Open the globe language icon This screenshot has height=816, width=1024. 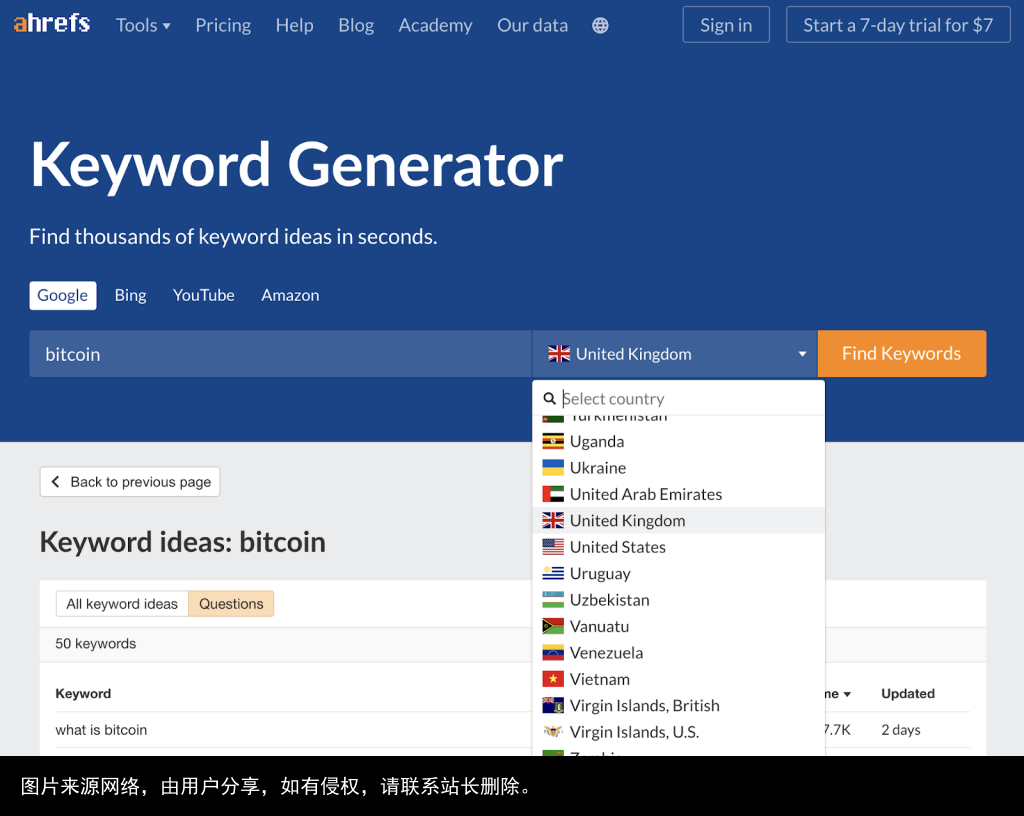599,25
